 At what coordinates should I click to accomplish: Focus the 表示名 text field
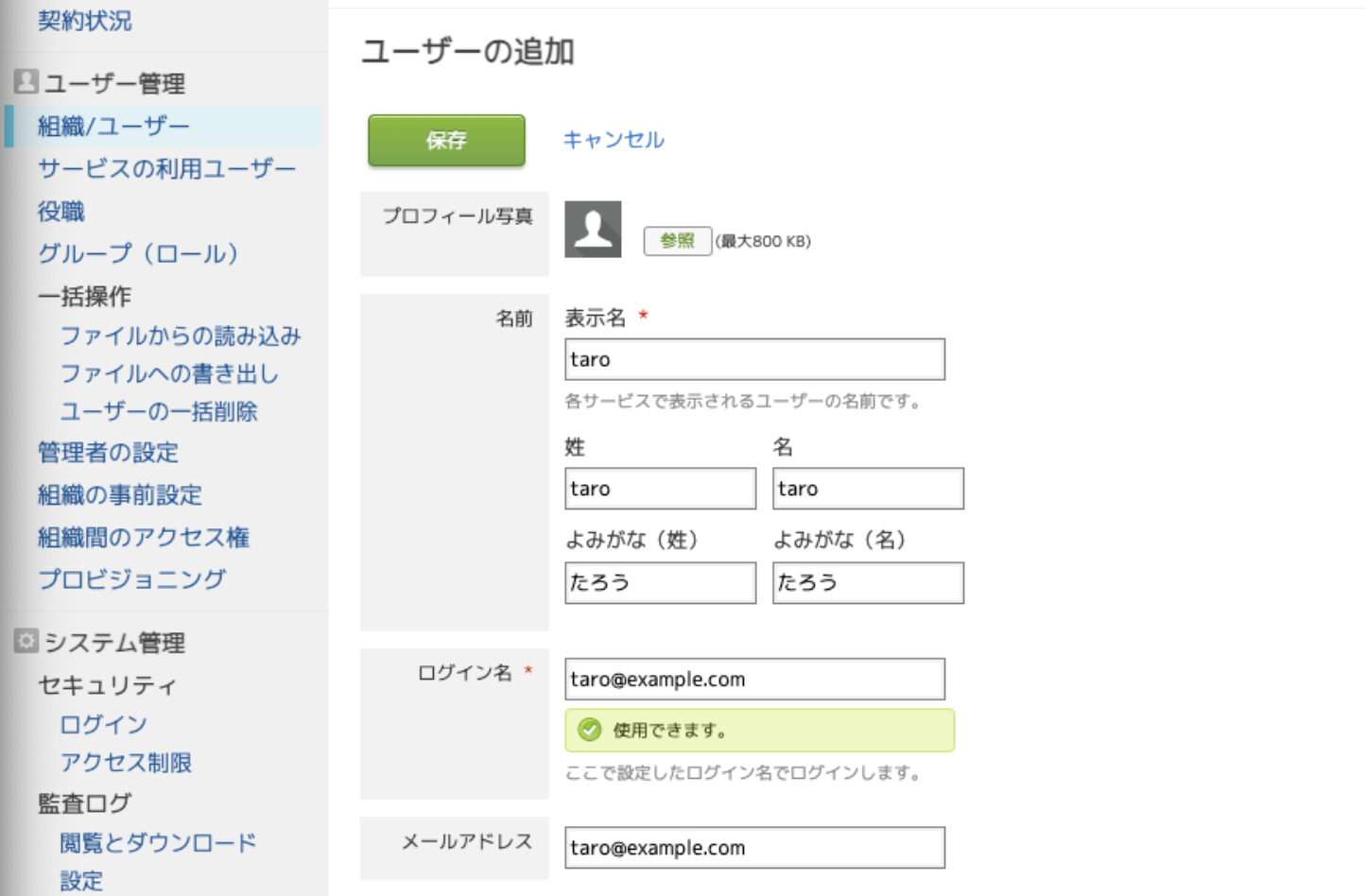[754, 359]
